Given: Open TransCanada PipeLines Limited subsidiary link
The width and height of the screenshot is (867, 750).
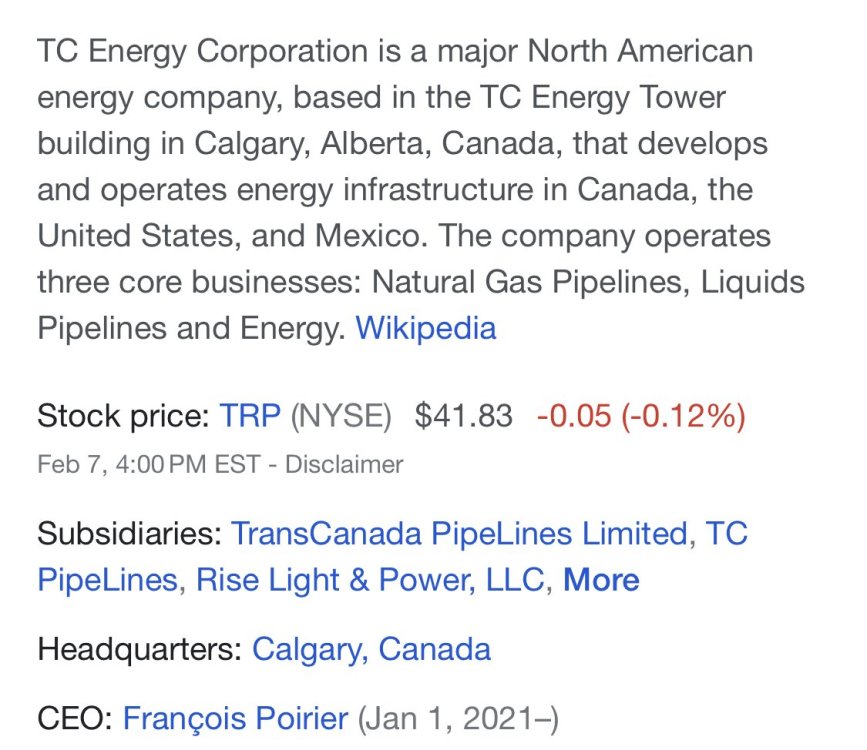Looking at the screenshot, I should [x=459, y=534].
